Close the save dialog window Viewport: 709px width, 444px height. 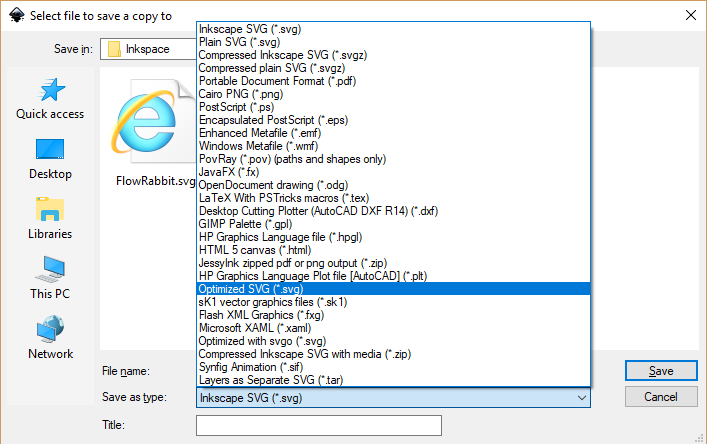(690, 15)
